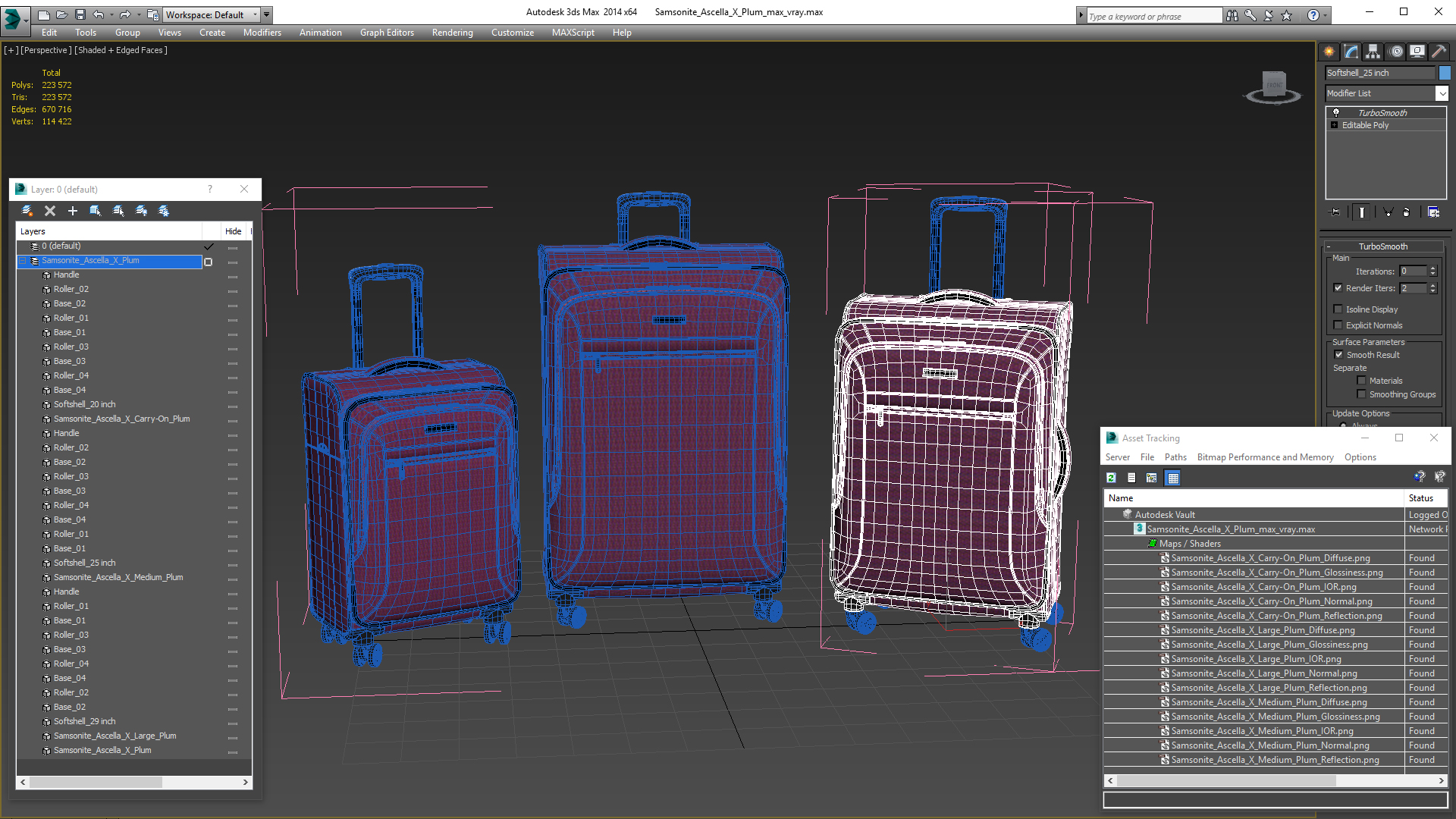Expand the Editable Poly stack entry
Screen dimensions: 1456x819
(x=1334, y=125)
